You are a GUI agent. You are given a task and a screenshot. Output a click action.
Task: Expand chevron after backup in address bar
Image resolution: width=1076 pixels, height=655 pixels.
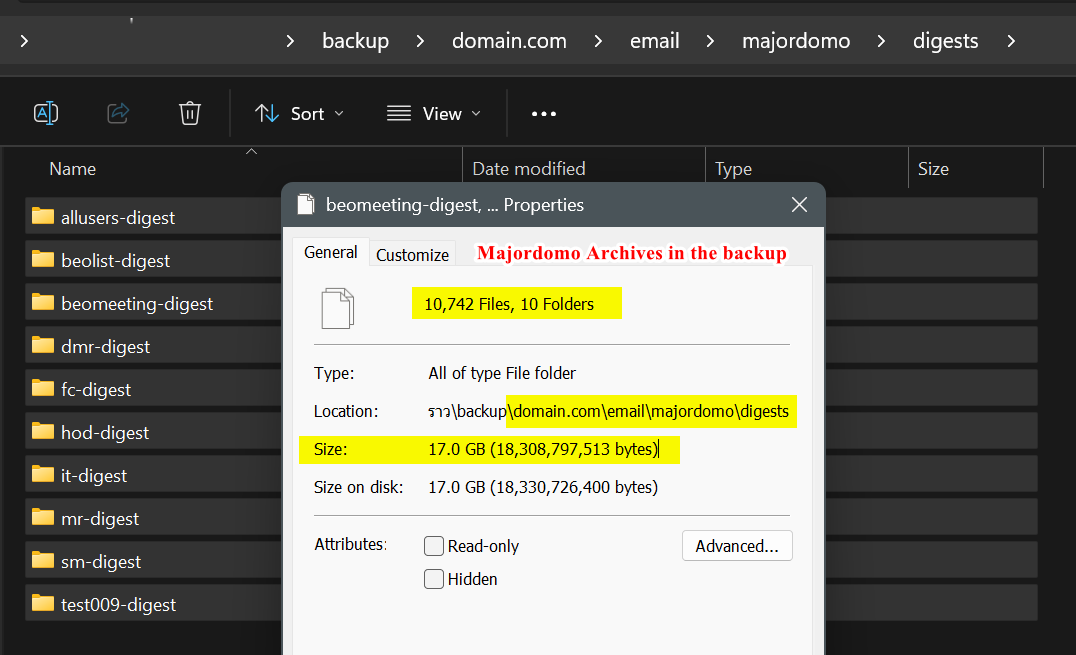[x=420, y=41]
